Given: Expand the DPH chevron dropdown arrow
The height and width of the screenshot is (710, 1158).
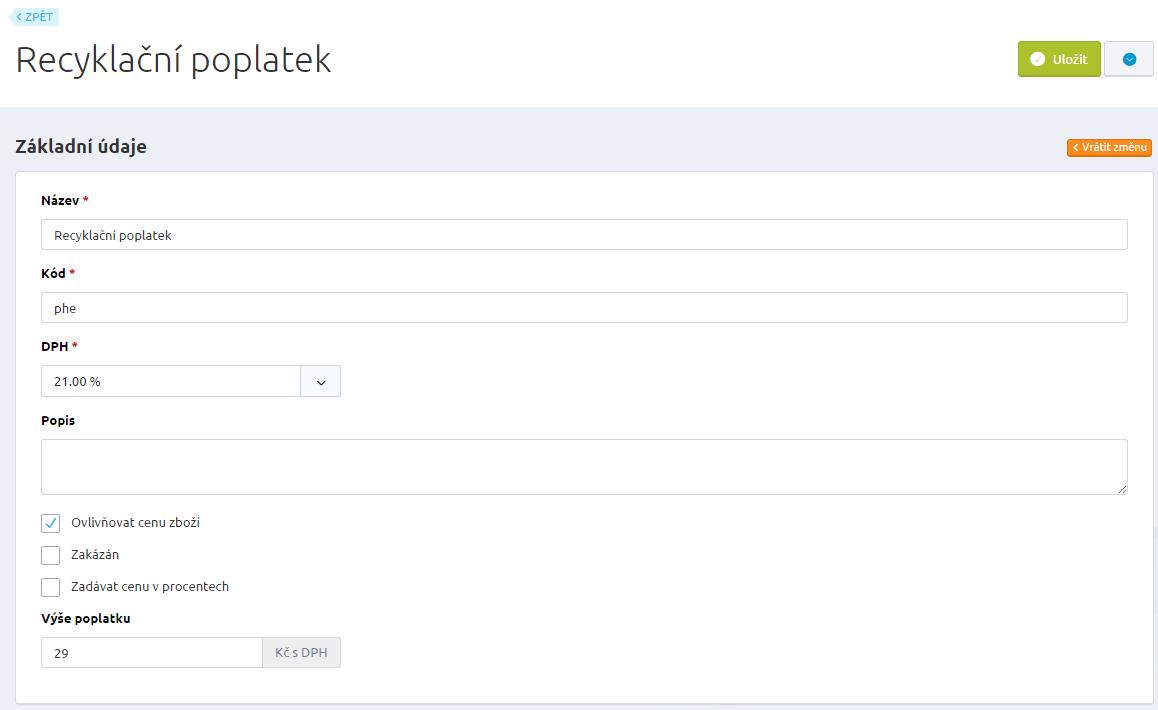Looking at the screenshot, I should coord(321,381).
